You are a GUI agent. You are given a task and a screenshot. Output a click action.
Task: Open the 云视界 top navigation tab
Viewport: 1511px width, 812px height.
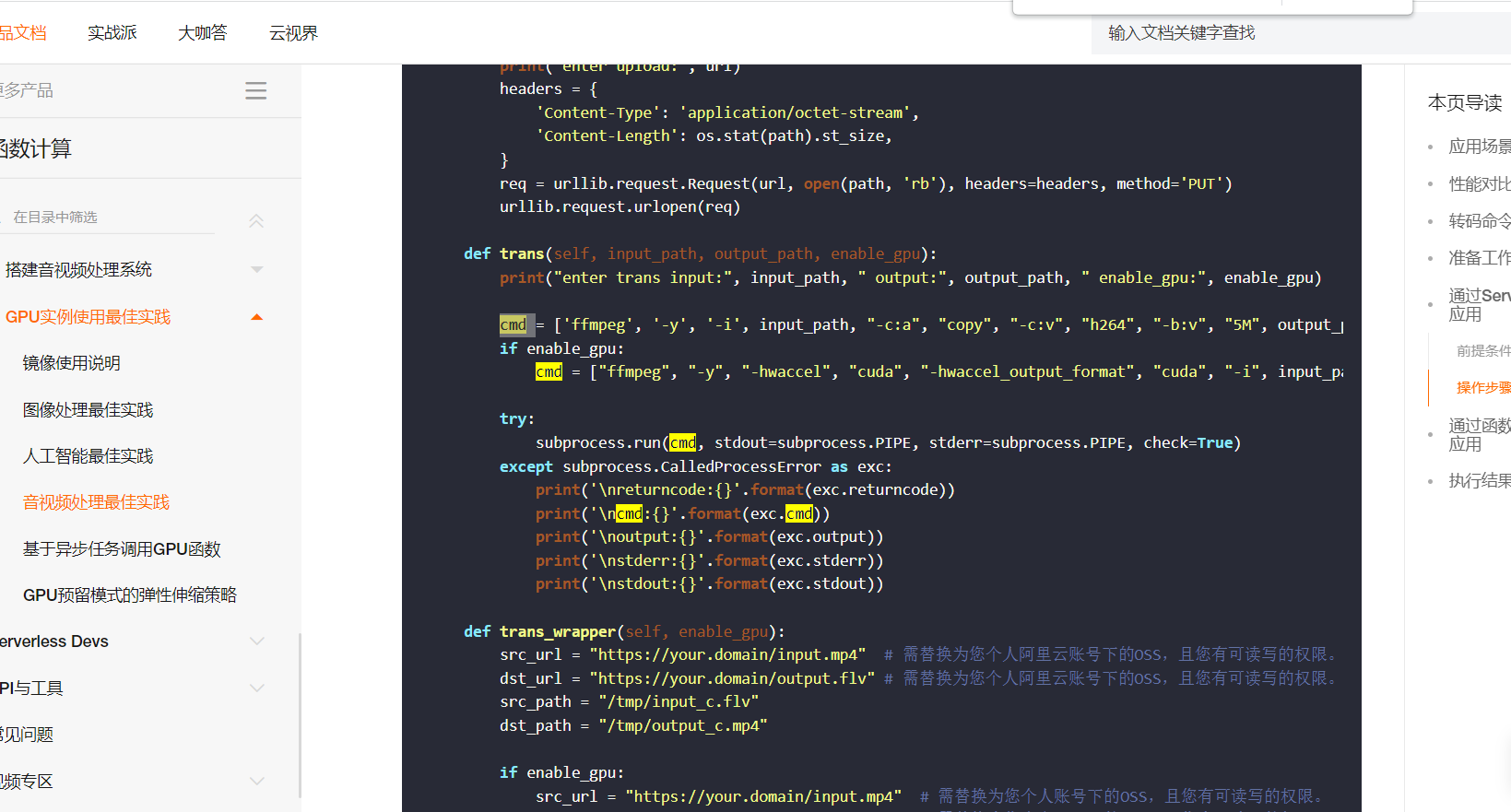(x=293, y=33)
